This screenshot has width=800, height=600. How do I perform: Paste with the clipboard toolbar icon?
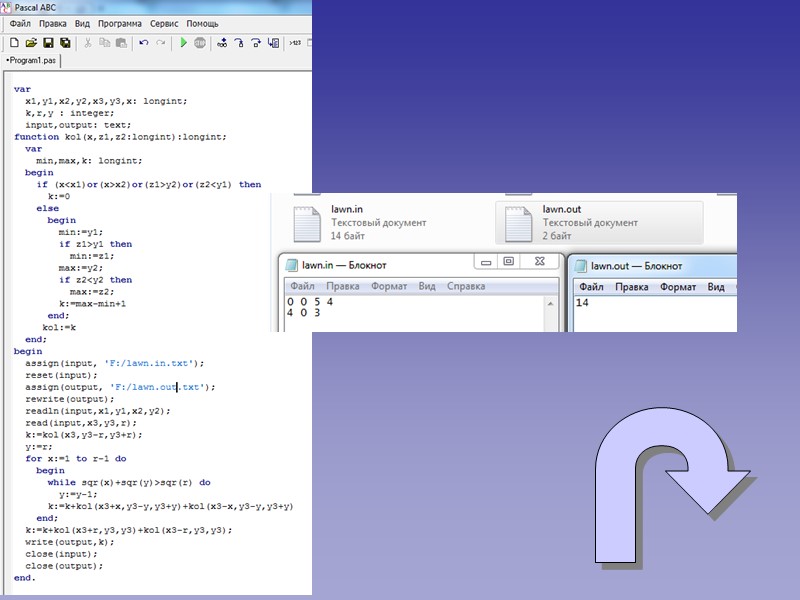coord(121,43)
